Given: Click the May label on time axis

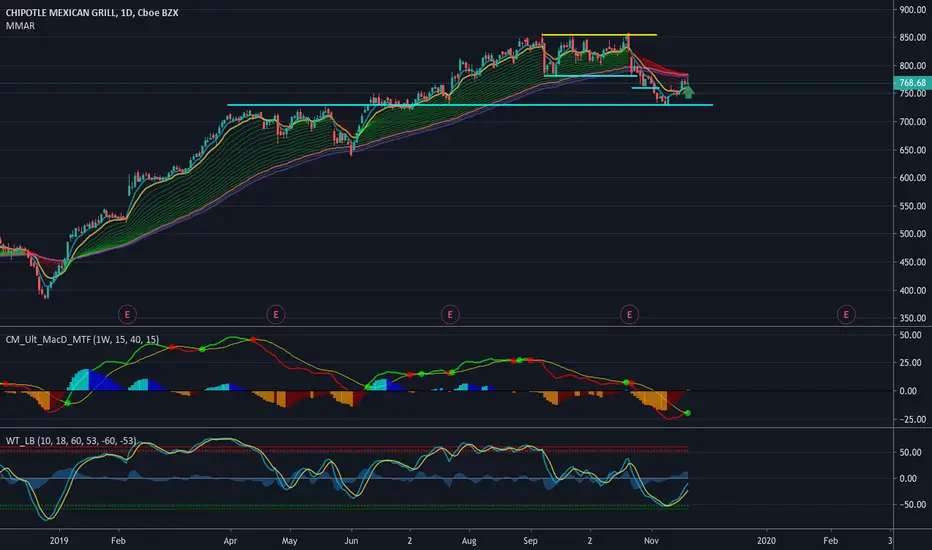Looking at the screenshot, I should pyautogui.click(x=289, y=540).
